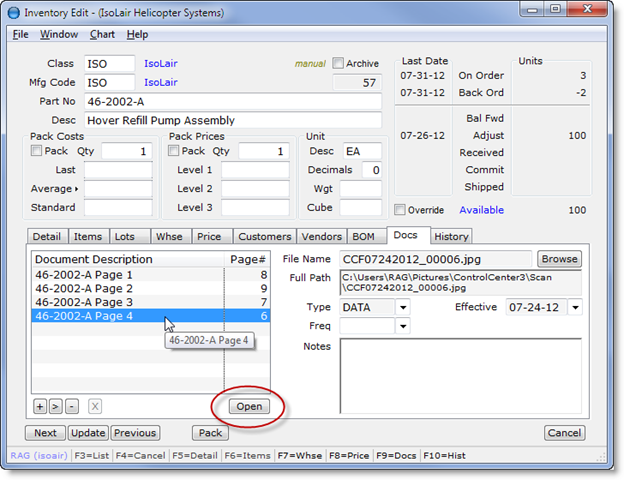
Task: Click the Inventory Edit window title icon
Action: click(12, 11)
